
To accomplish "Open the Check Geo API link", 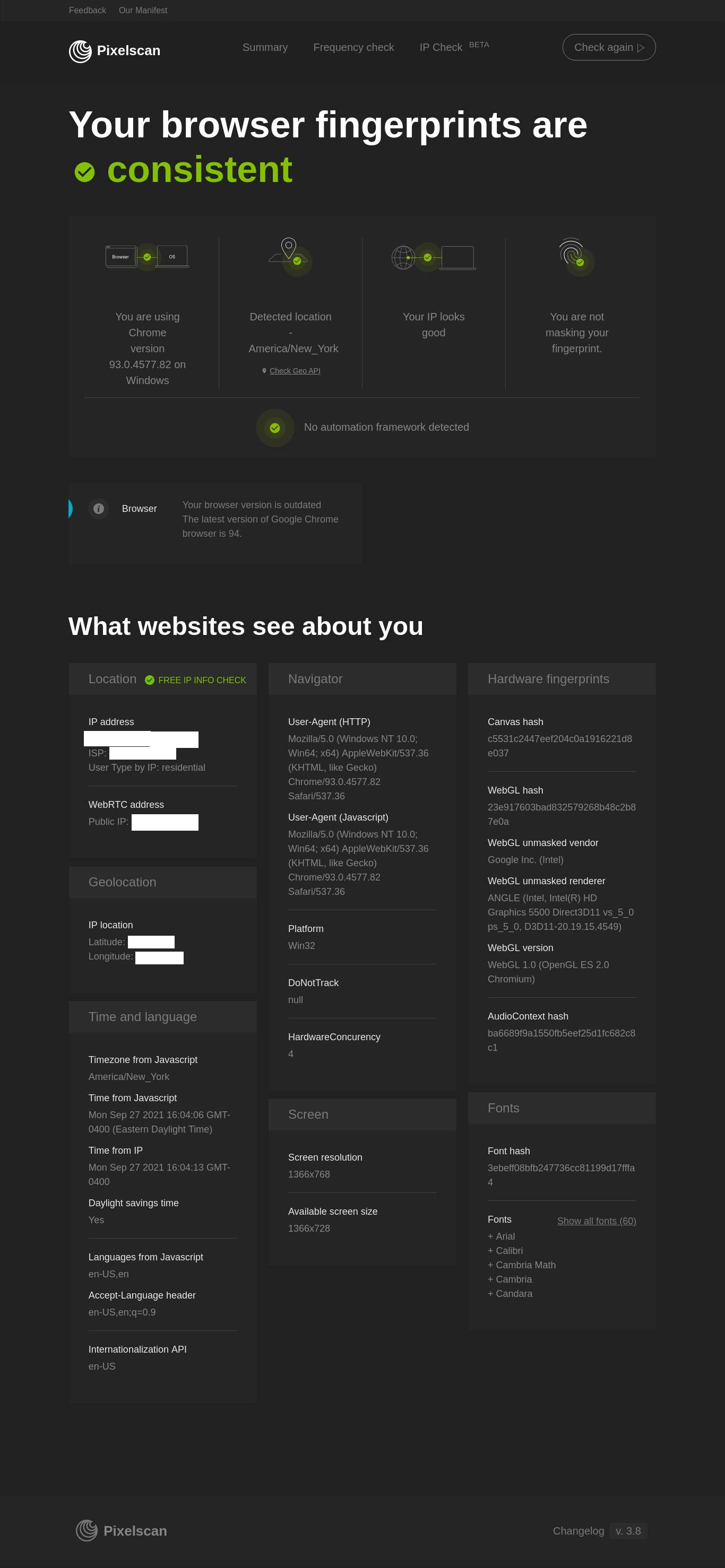I will click(294, 371).
